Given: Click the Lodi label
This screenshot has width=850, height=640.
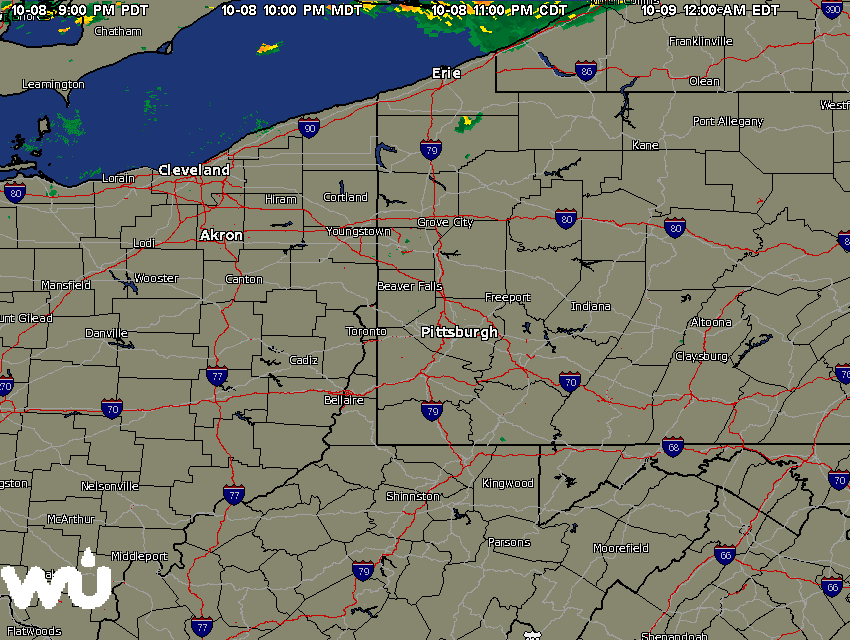Looking at the screenshot, I should (x=144, y=243).
